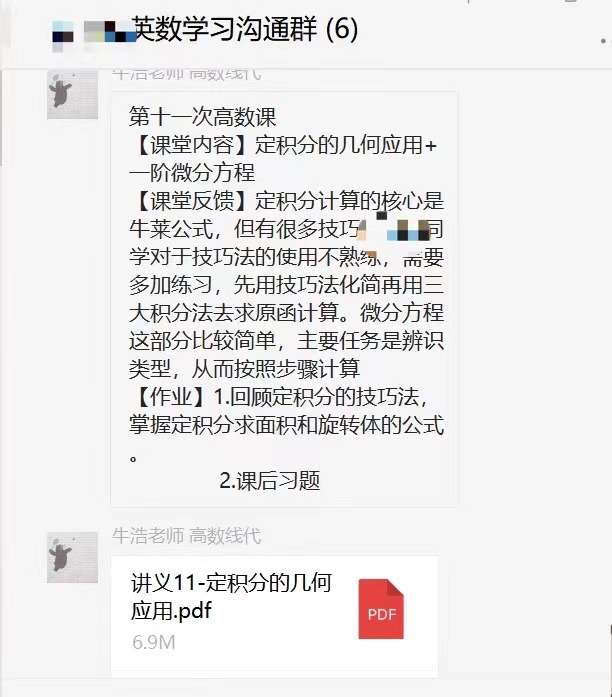
Task: Click sender name 牛浩老师 高数线代 above PDF
Action: [x=187, y=536]
